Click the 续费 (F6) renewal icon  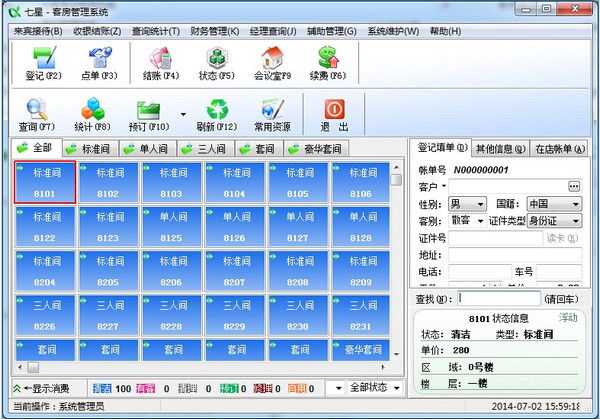point(326,63)
